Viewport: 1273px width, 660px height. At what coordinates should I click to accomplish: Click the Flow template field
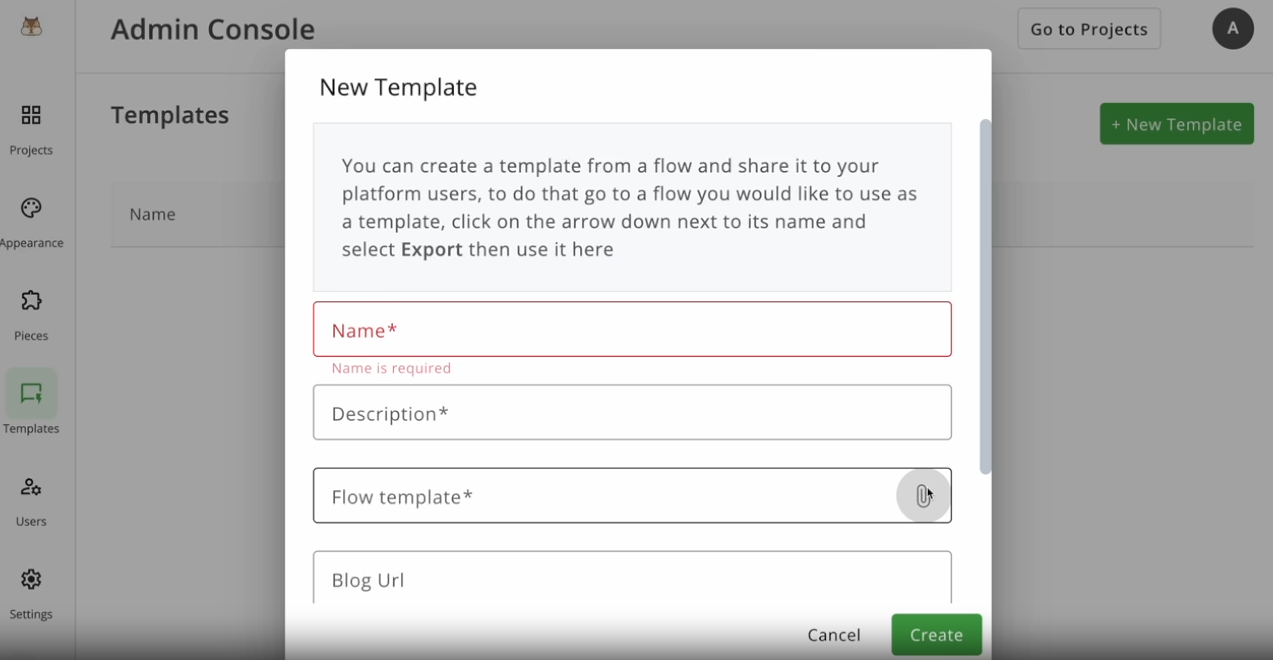(x=632, y=496)
